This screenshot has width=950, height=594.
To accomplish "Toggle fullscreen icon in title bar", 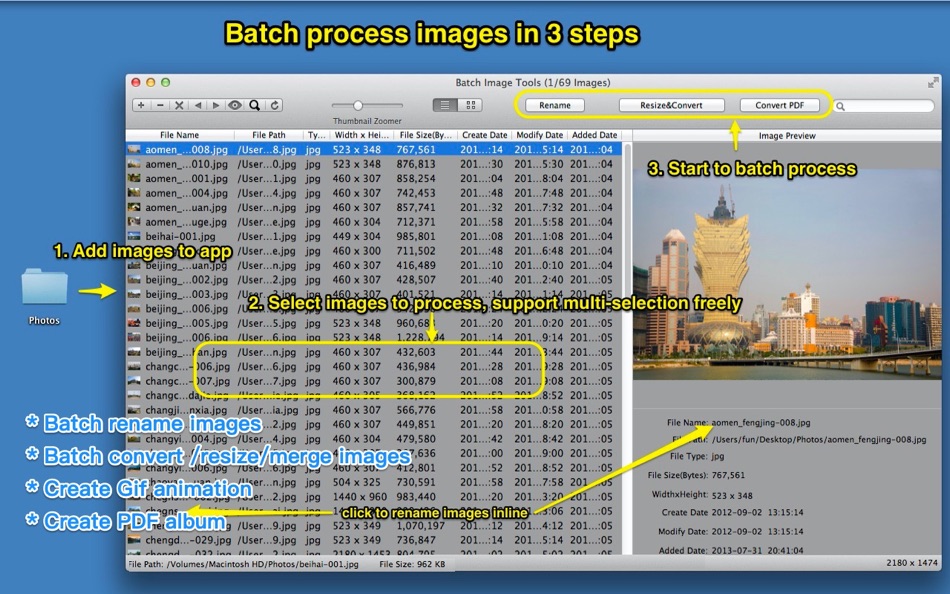I will pyautogui.click(x=932, y=83).
